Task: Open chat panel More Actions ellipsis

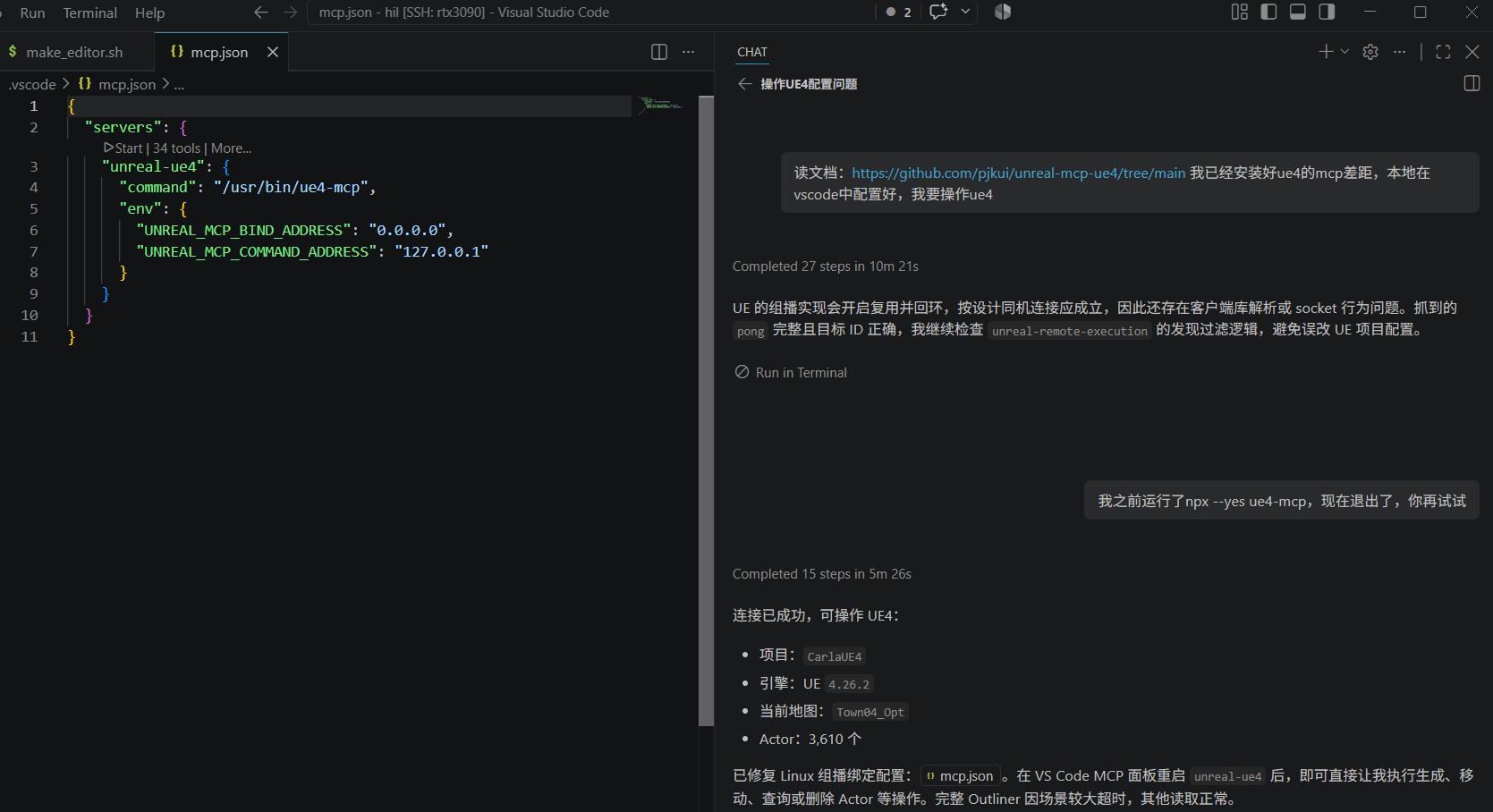Action: [x=1399, y=52]
